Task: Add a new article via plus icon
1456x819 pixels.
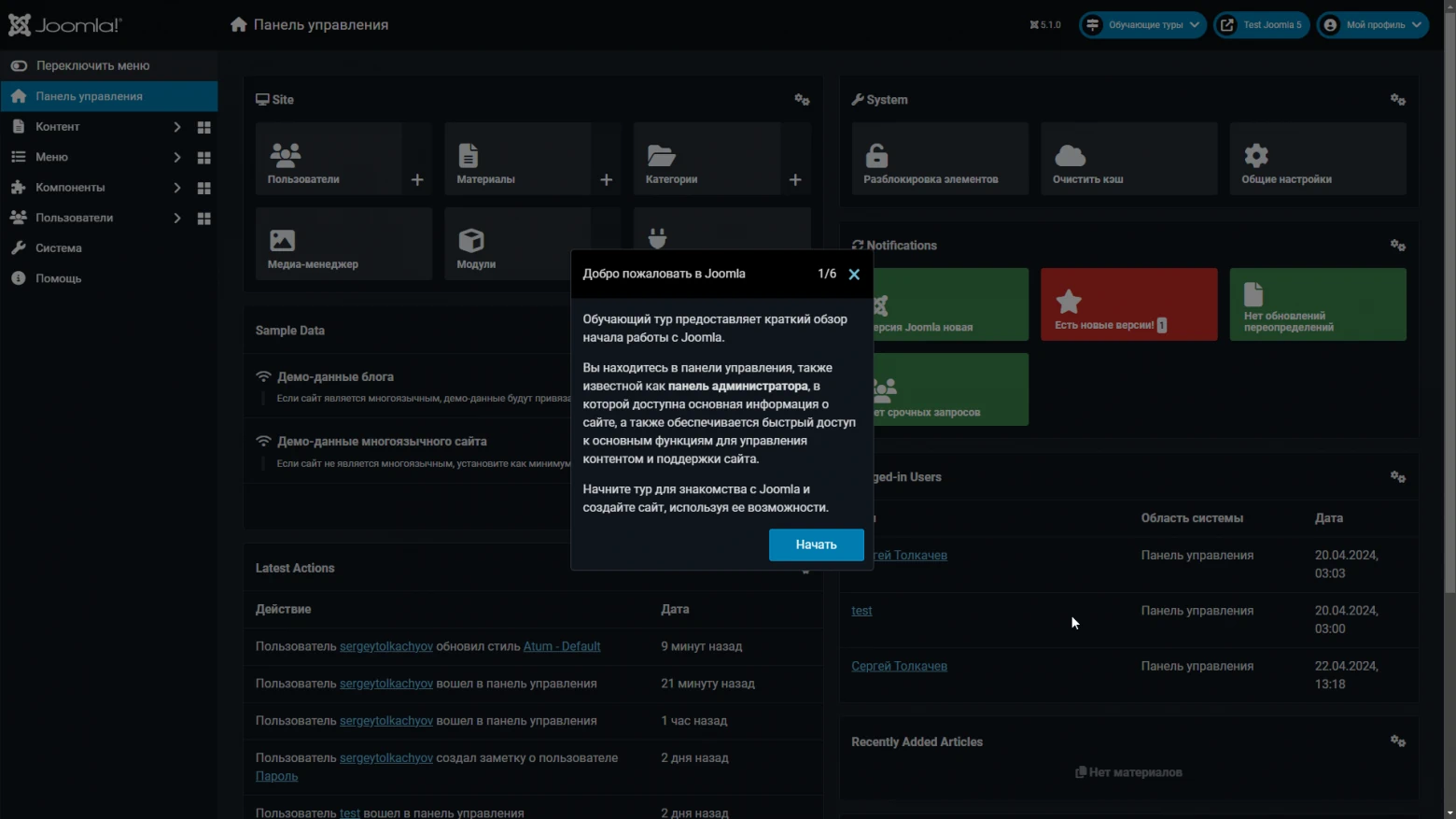Action: (x=607, y=179)
